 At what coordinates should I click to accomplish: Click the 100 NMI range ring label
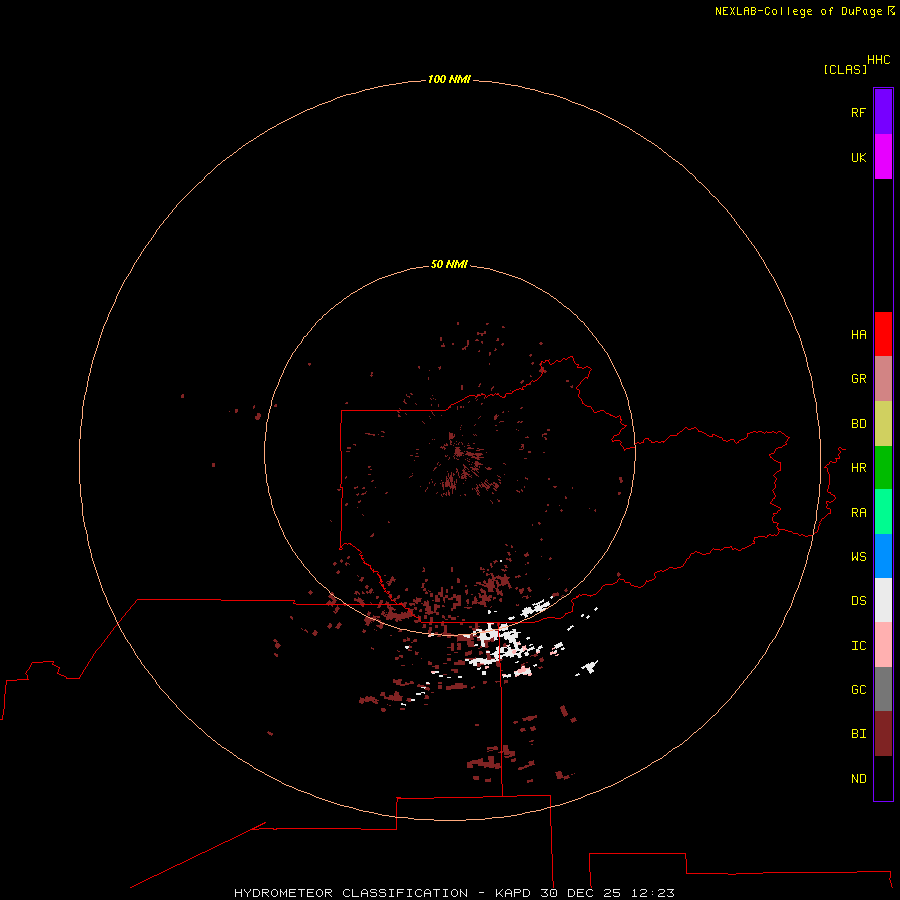(449, 79)
